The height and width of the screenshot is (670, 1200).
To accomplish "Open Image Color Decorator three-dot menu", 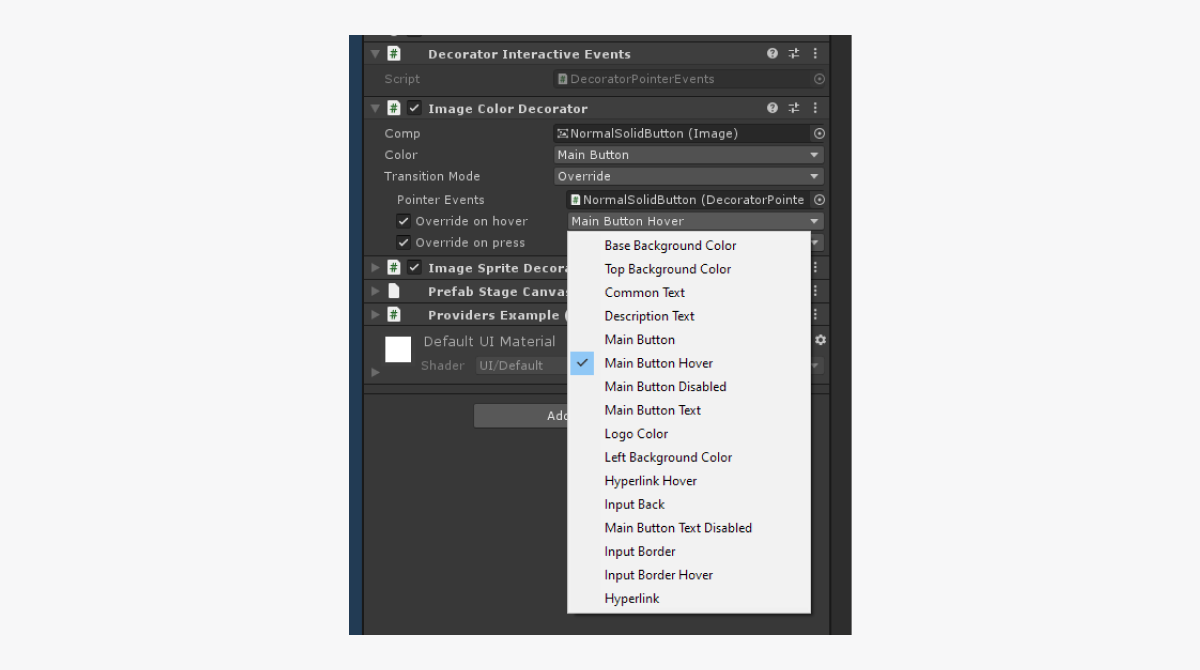I will (x=815, y=108).
